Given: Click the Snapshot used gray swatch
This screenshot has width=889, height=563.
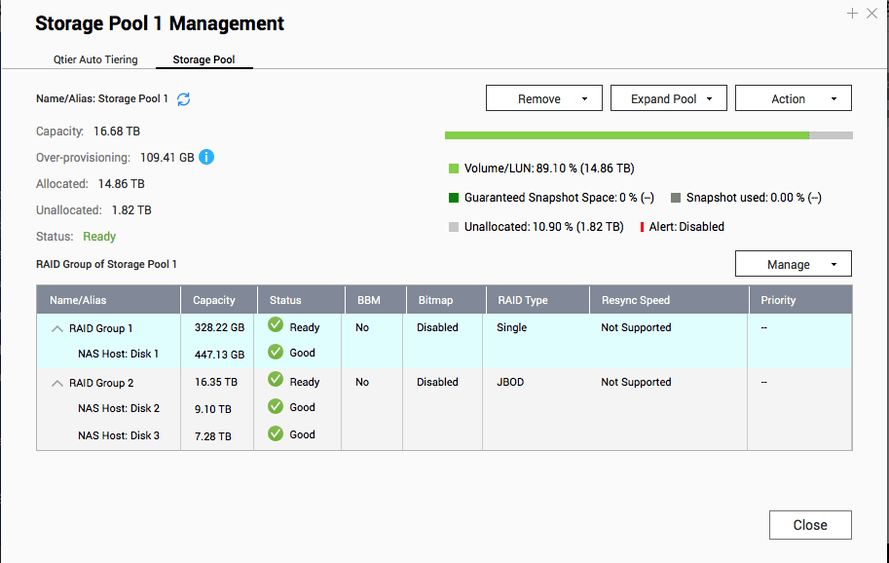Looking at the screenshot, I should point(676,198).
